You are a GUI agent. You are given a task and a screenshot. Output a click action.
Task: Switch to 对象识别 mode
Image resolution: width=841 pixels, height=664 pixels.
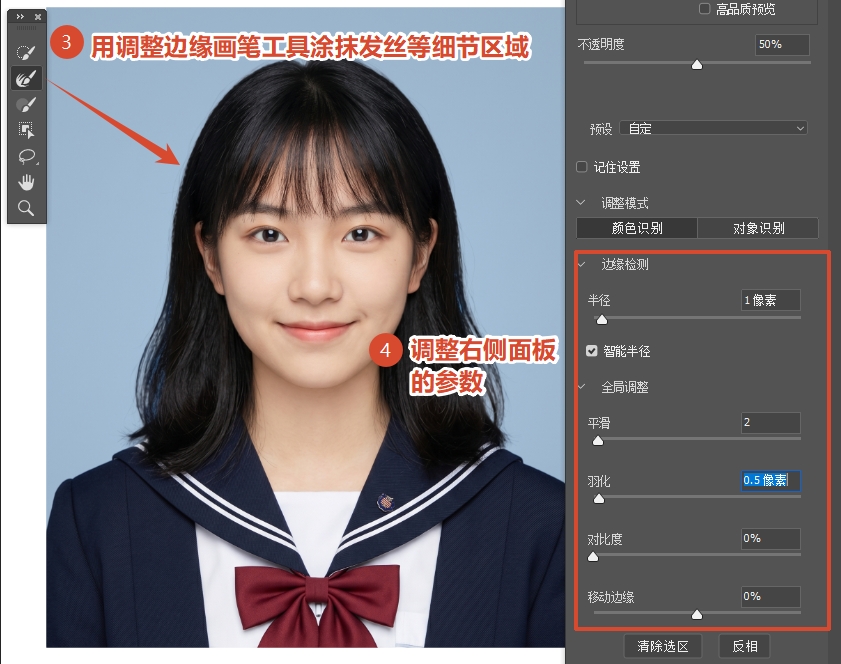(x=757, y=227)
